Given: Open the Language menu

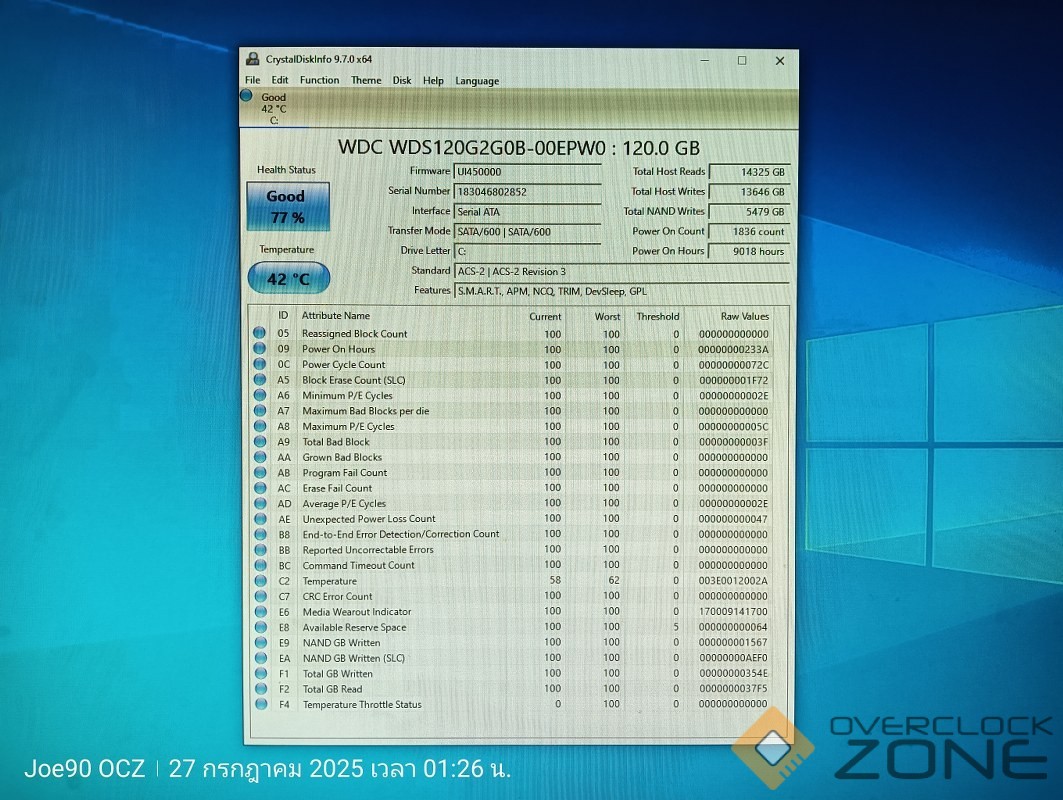Looking at the screenshot, I should point(477,81).
